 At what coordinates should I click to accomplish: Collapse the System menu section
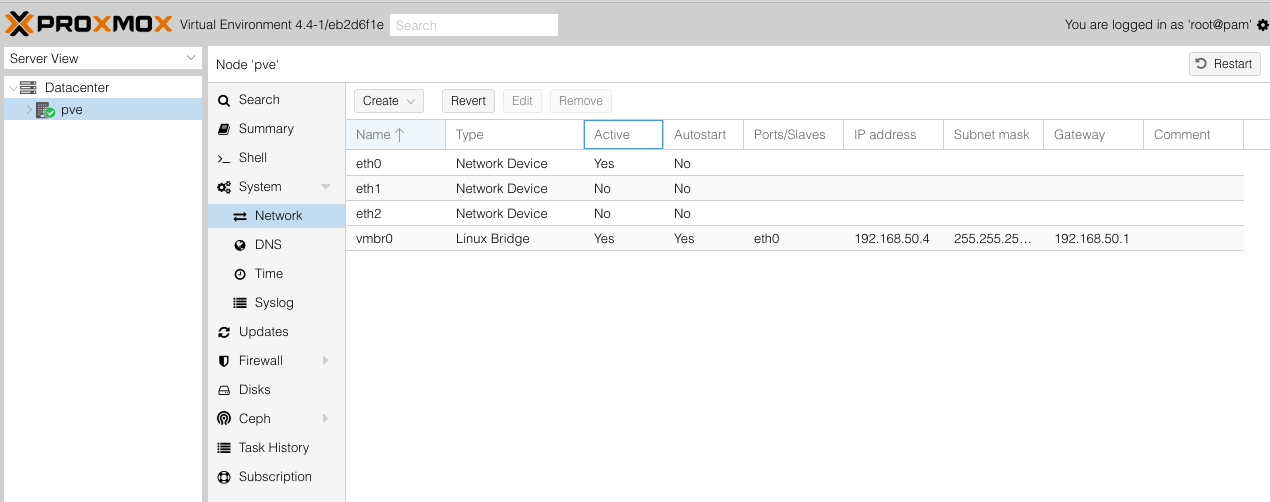point(325,187)
